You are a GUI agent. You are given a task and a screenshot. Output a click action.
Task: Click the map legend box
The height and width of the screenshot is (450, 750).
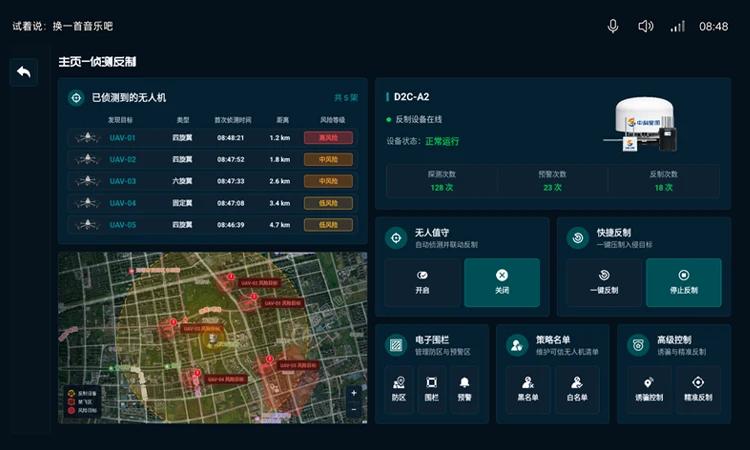pos(82,402)
